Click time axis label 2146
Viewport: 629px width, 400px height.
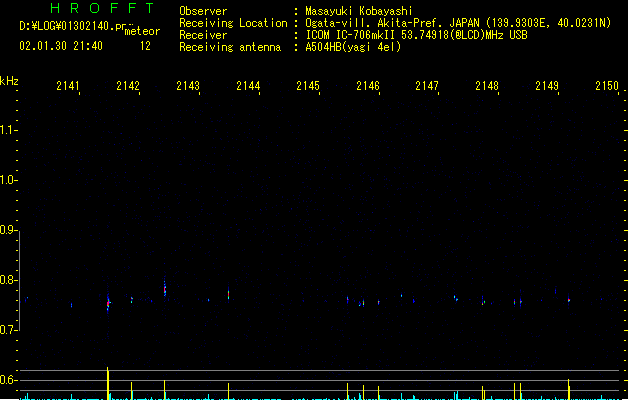[368, 86]
